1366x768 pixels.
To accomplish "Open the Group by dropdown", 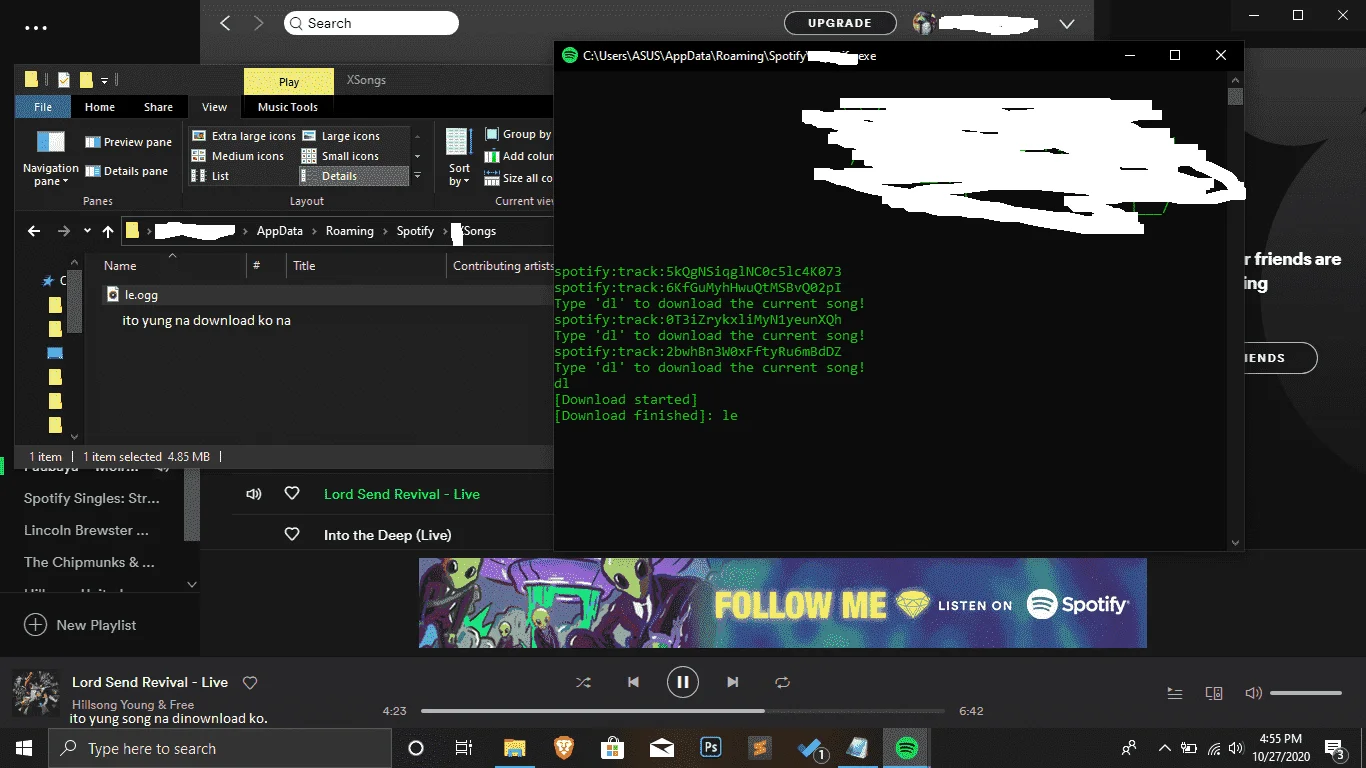I will (518, 134).
